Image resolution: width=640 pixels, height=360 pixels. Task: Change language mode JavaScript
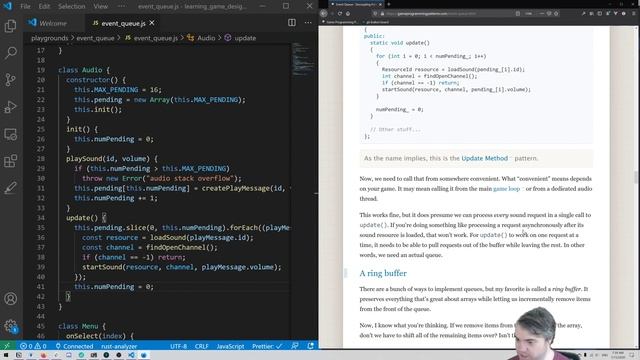coord(230,346)
